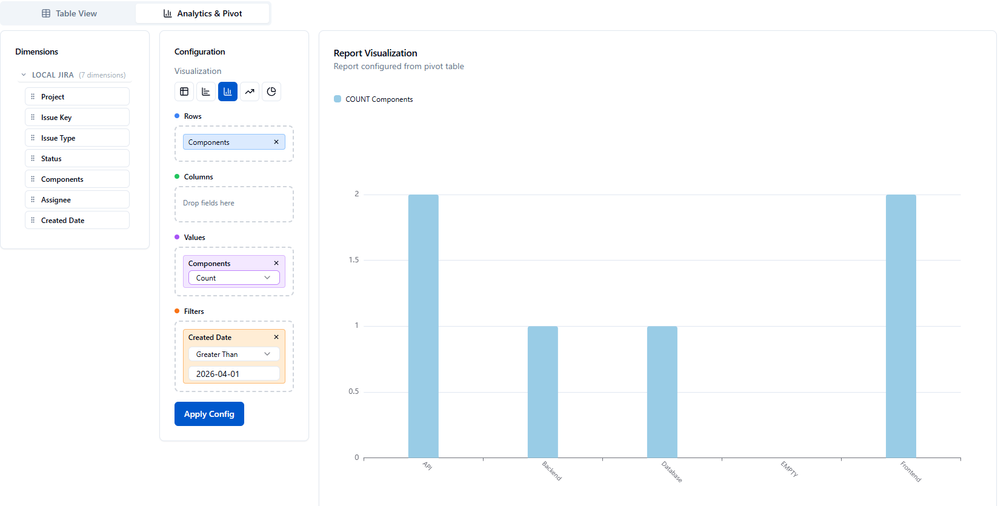The width and height of the screenshot is (998, 506).
Task: Select the pie chart visualization
Action: coord(271,92)
